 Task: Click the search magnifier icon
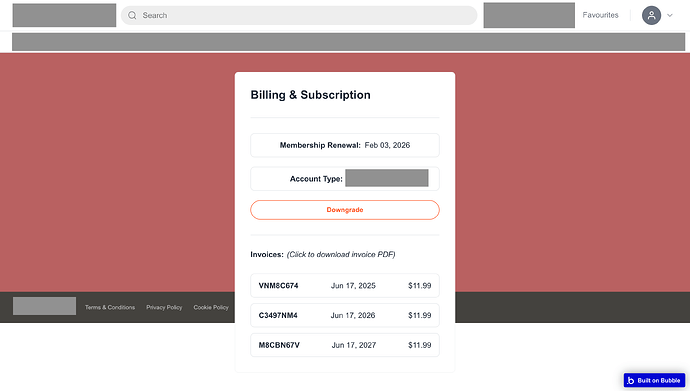(x=132, y=15)
